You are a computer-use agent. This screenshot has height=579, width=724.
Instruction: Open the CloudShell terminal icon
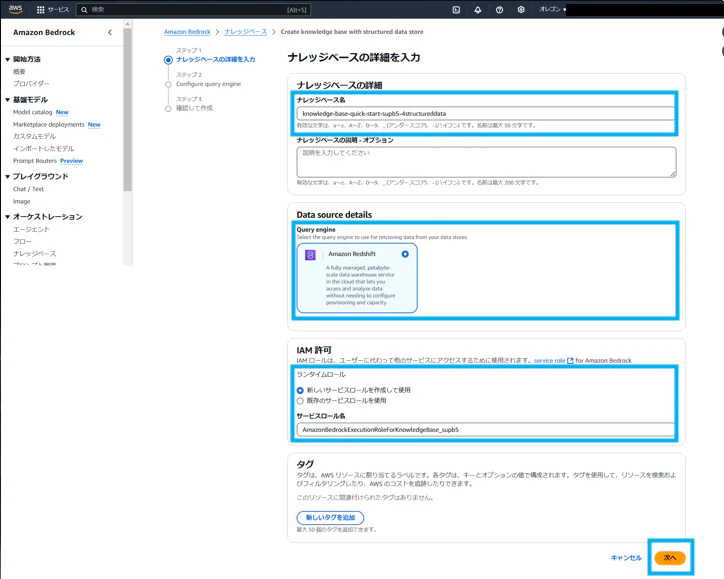tap(456, 10)
